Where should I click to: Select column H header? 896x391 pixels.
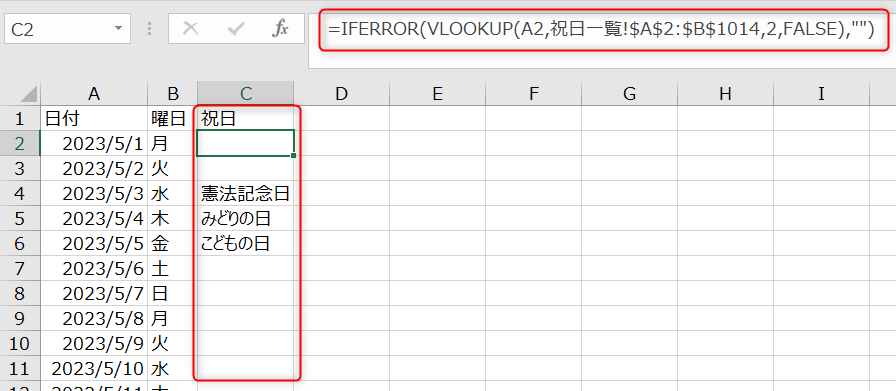[726, 94]
